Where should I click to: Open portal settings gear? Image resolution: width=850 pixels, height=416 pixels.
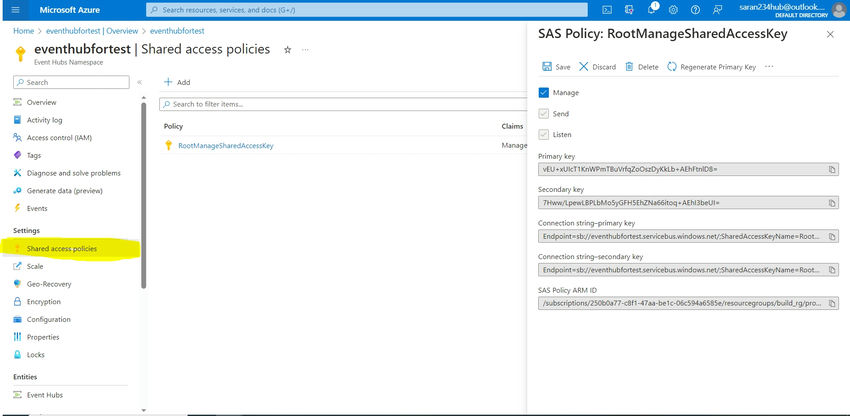click(673, 10)
